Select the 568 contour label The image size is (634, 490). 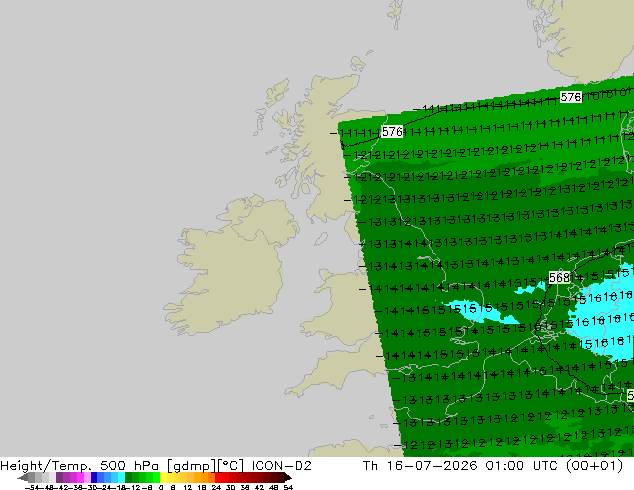point(560,277)
